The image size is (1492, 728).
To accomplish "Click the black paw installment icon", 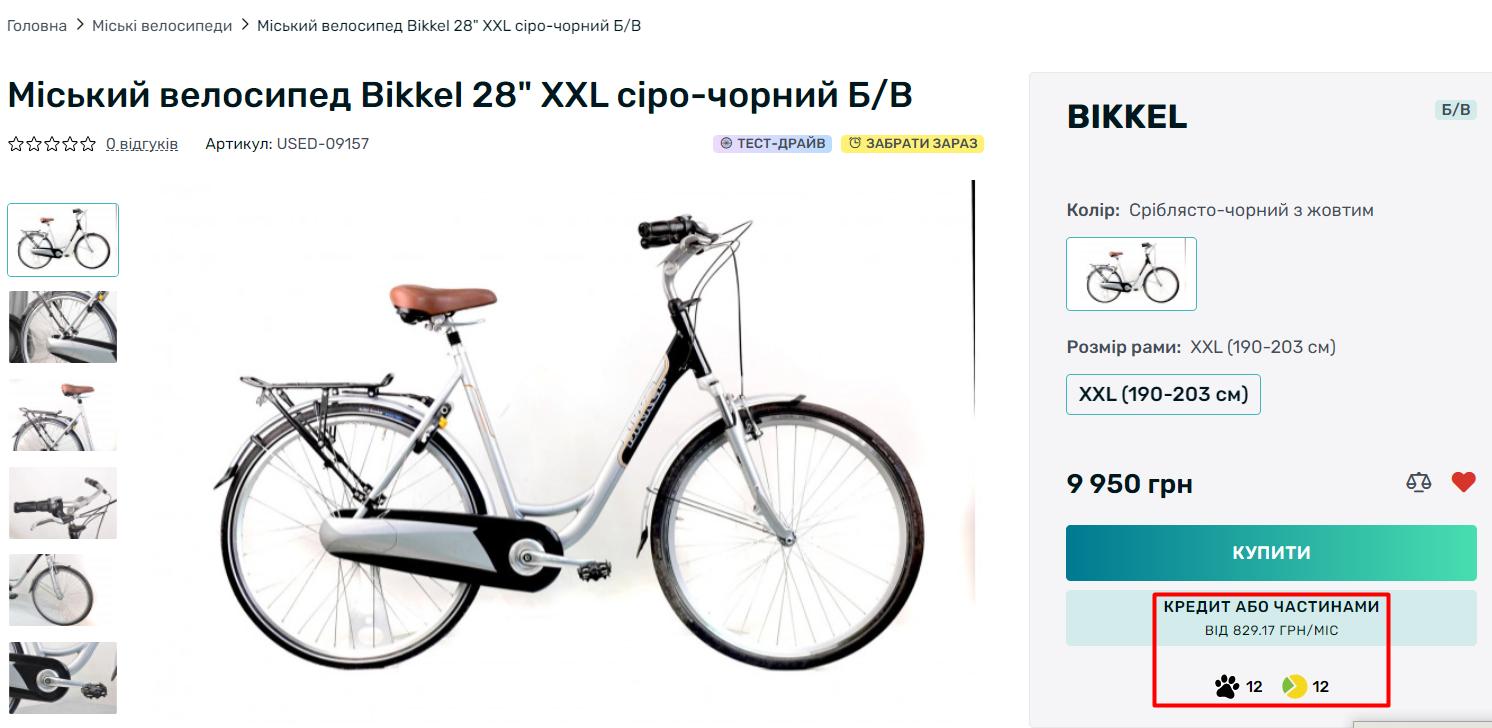I will 1226,686.
